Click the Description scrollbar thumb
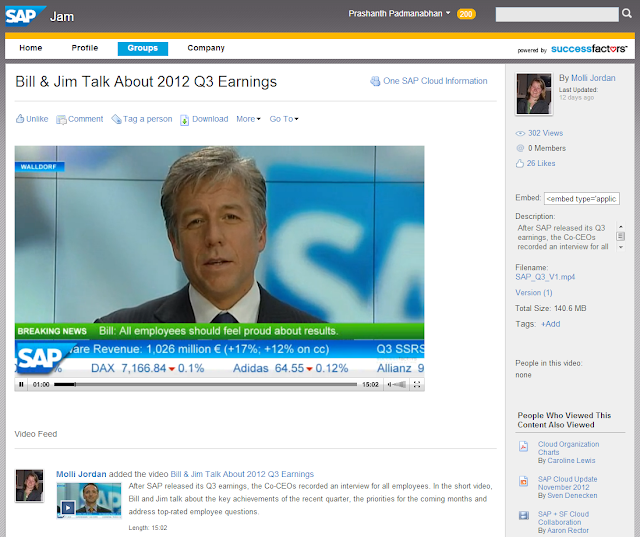 coord(621,237)
